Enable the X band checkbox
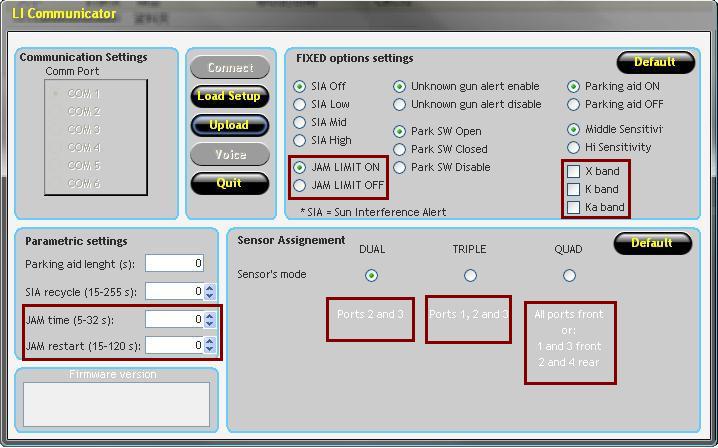The image size is (718, 448). [574, 171]
